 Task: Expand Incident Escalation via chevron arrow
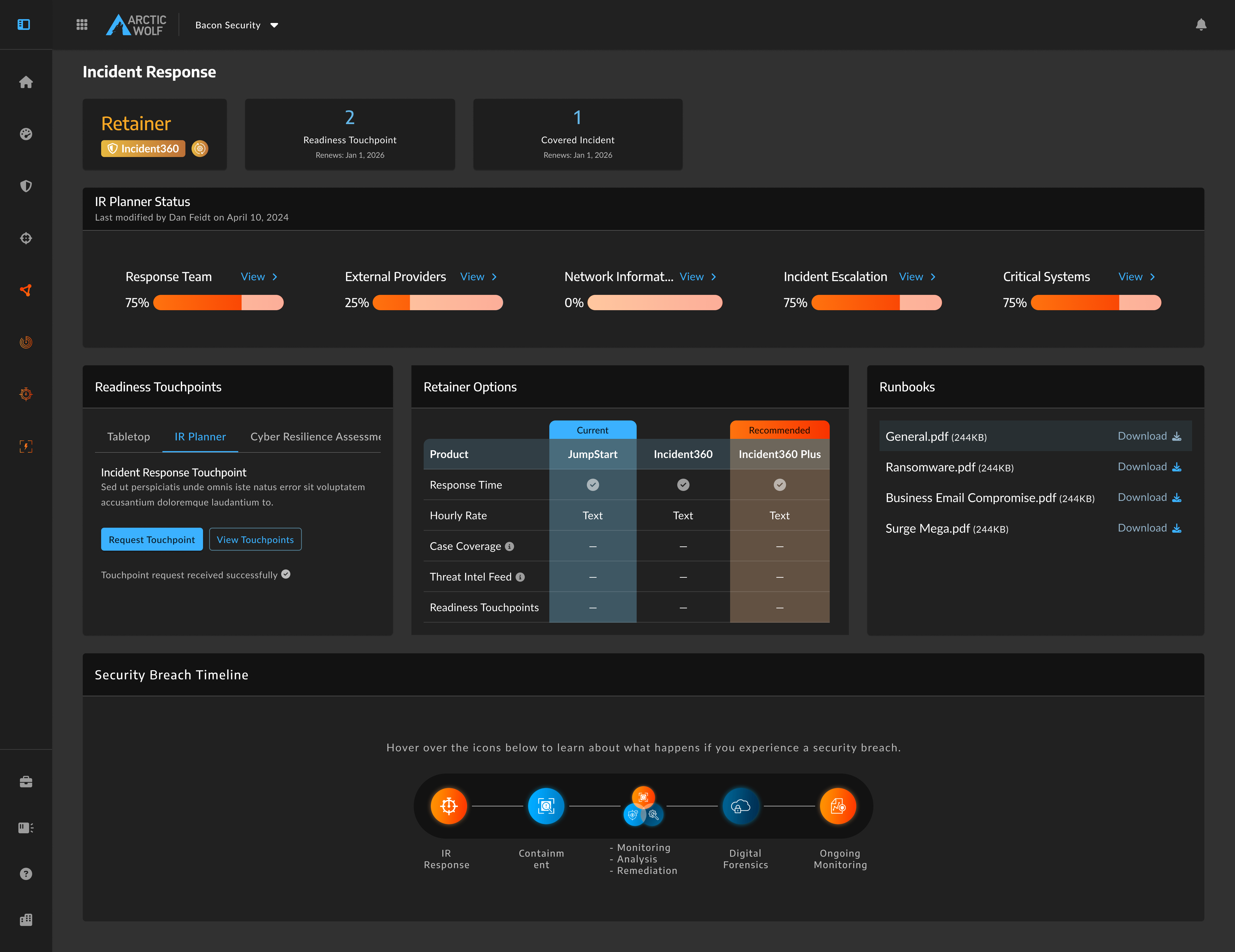(x=933, y=276)
